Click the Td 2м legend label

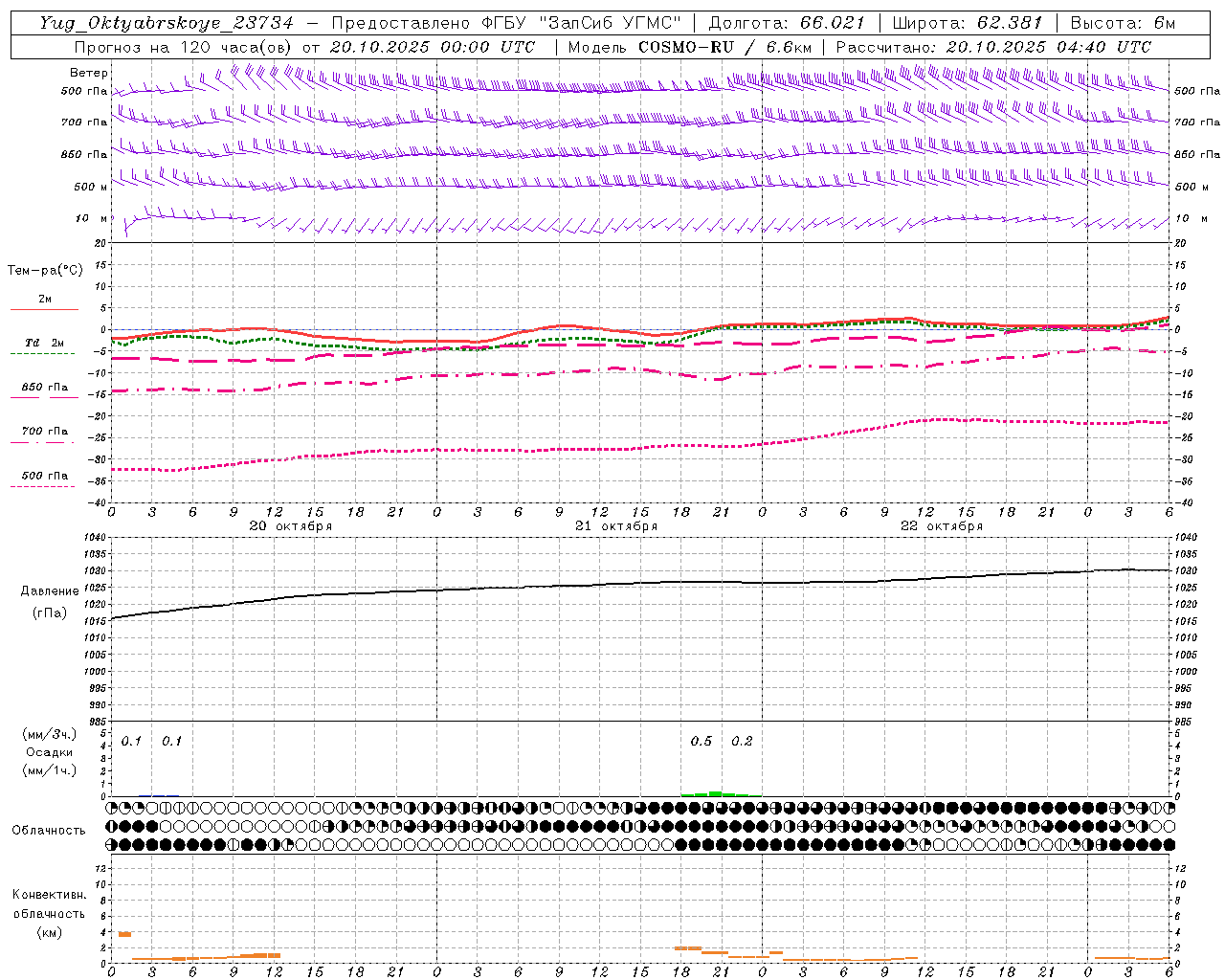point(45,343)
